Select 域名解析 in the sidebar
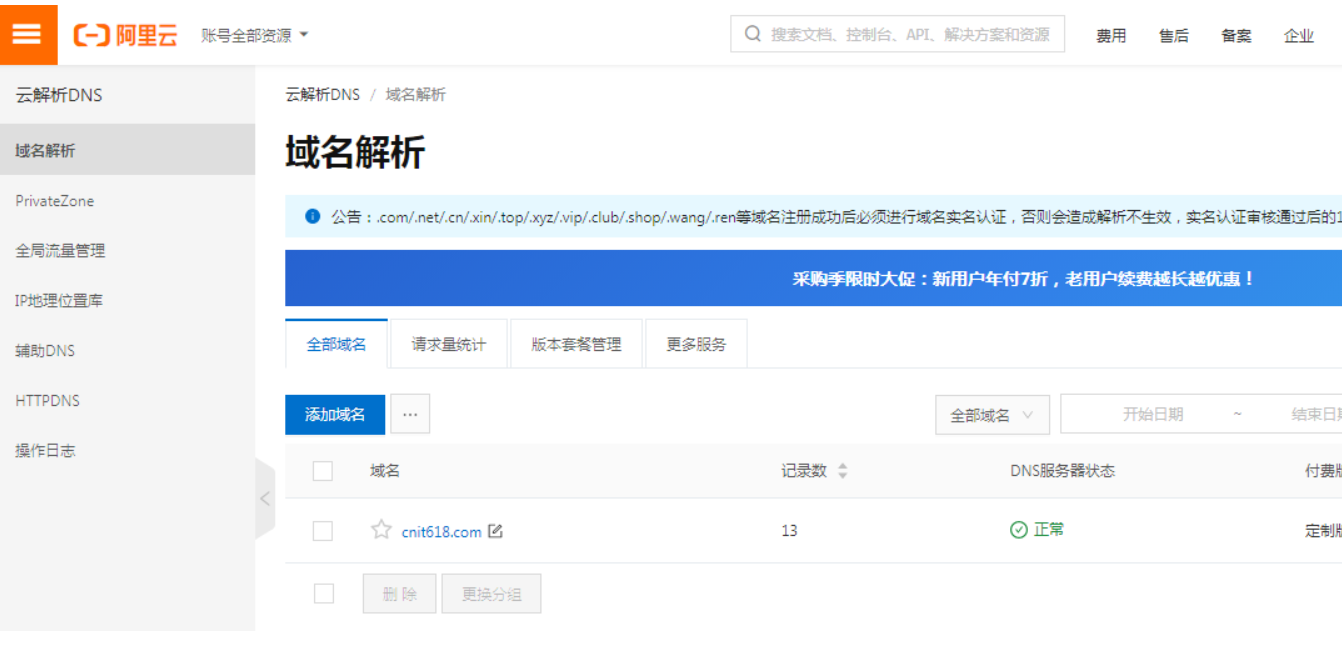 [x=128, y=150]
